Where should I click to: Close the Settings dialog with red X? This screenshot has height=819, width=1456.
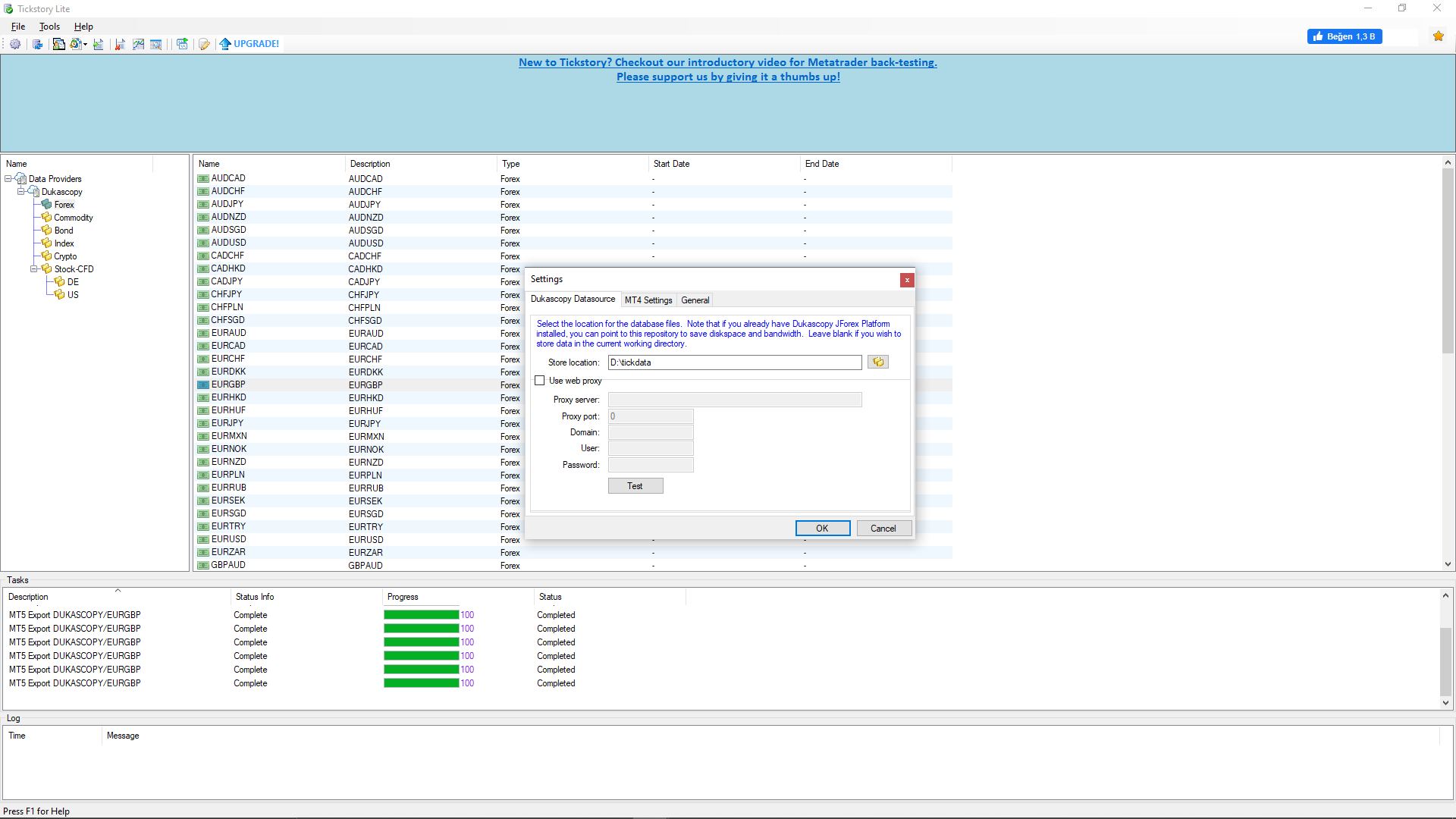pyautogui.click(x=907, y=281)
